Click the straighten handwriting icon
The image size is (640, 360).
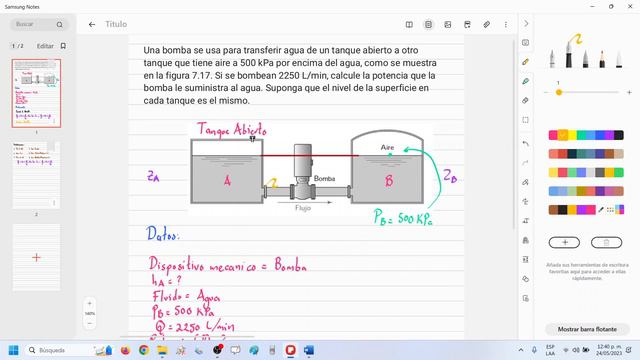pos(526,201)
